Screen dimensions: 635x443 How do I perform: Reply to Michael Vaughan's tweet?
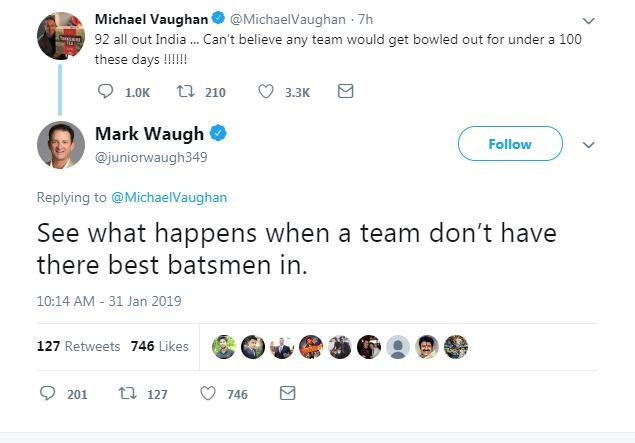(x=107, y=92)
